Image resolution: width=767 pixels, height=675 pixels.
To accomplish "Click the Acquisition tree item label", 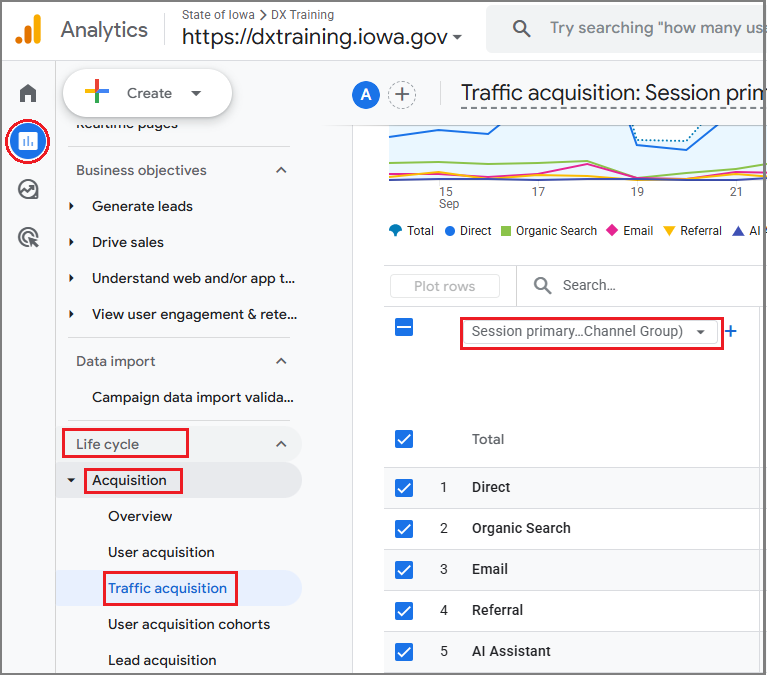I will tap(129, 480).
